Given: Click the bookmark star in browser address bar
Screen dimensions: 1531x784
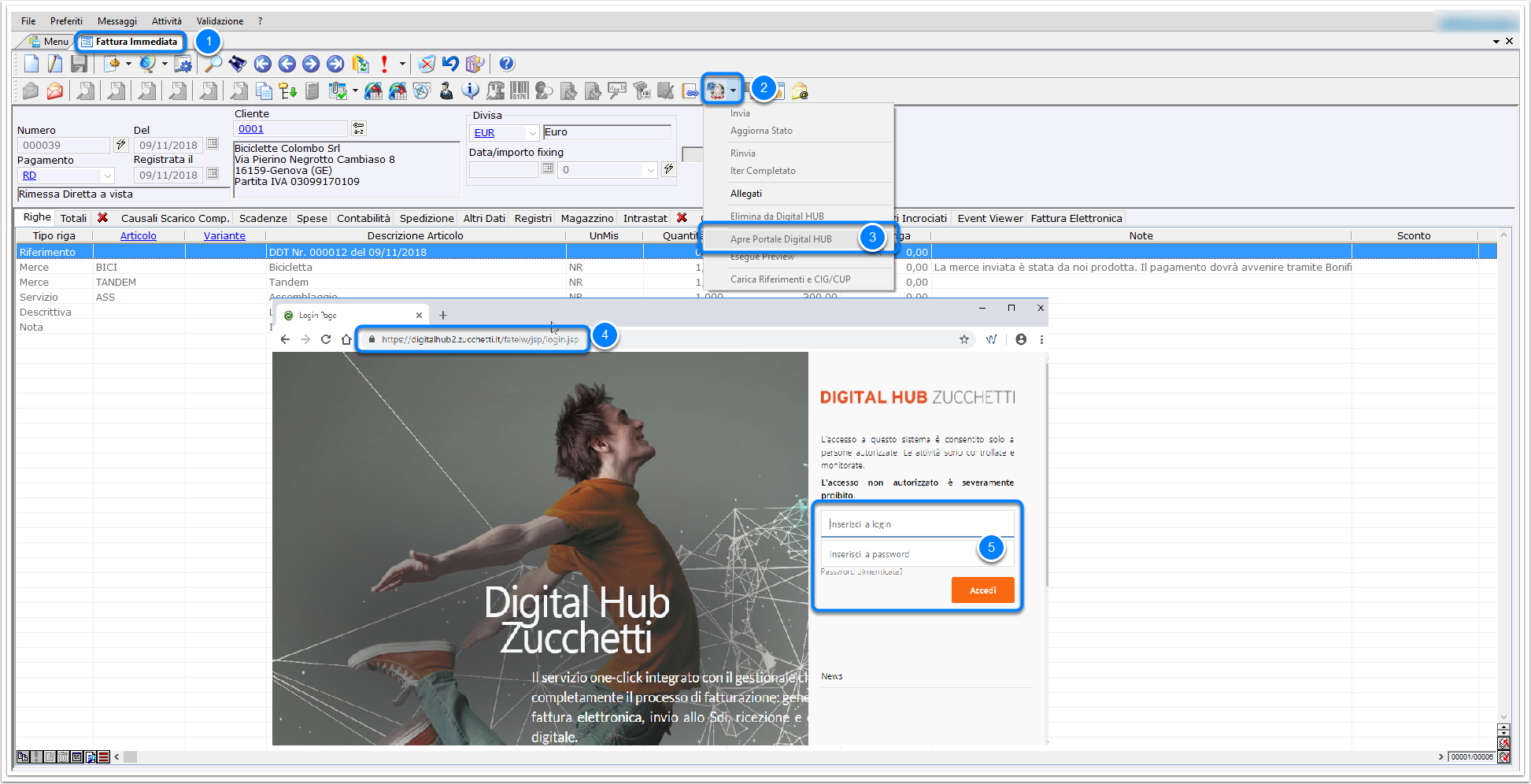Looking at the screenshot, I should (963, 339).
